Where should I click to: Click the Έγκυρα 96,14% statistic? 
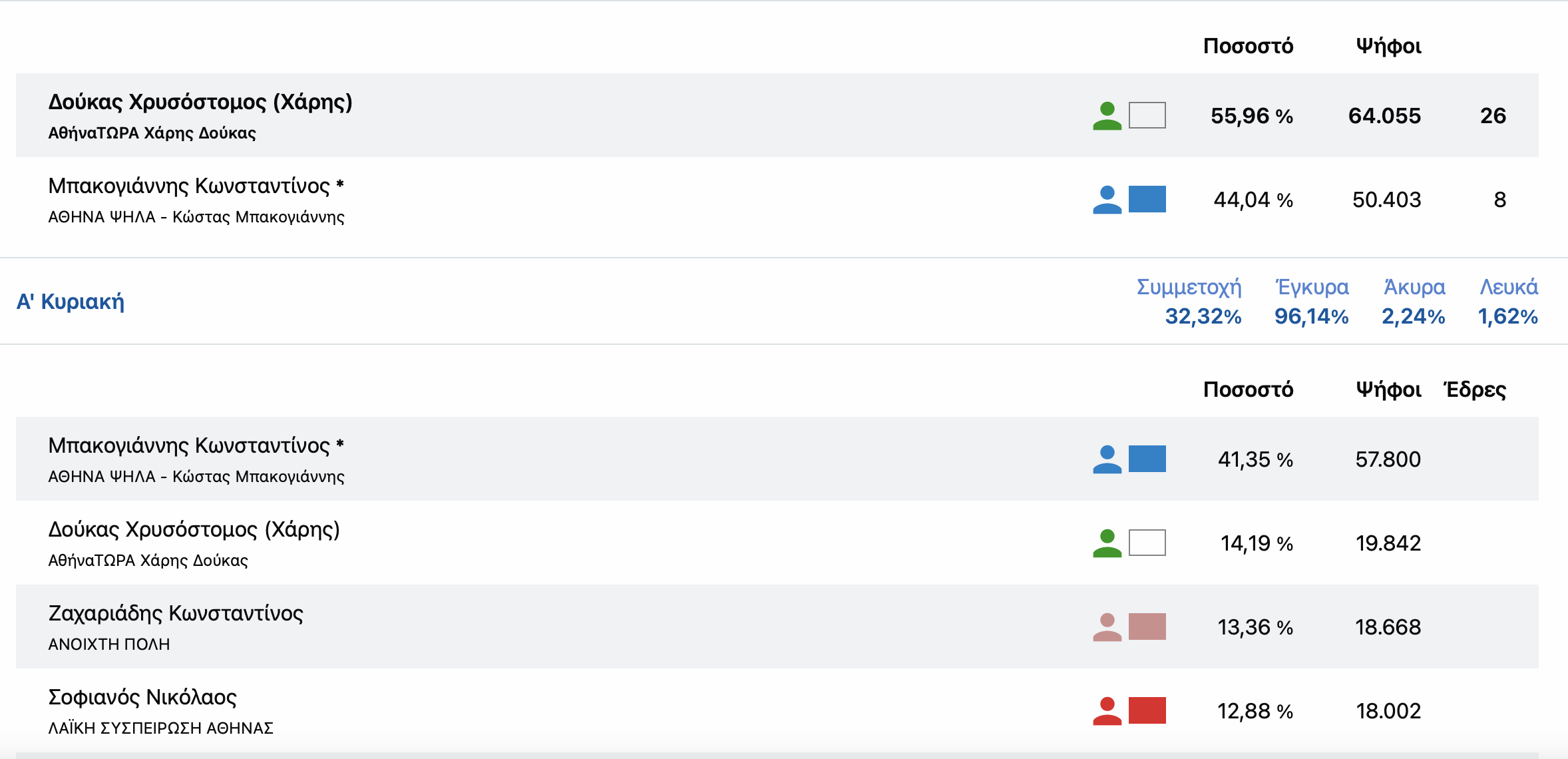(x=1312, y=302)
